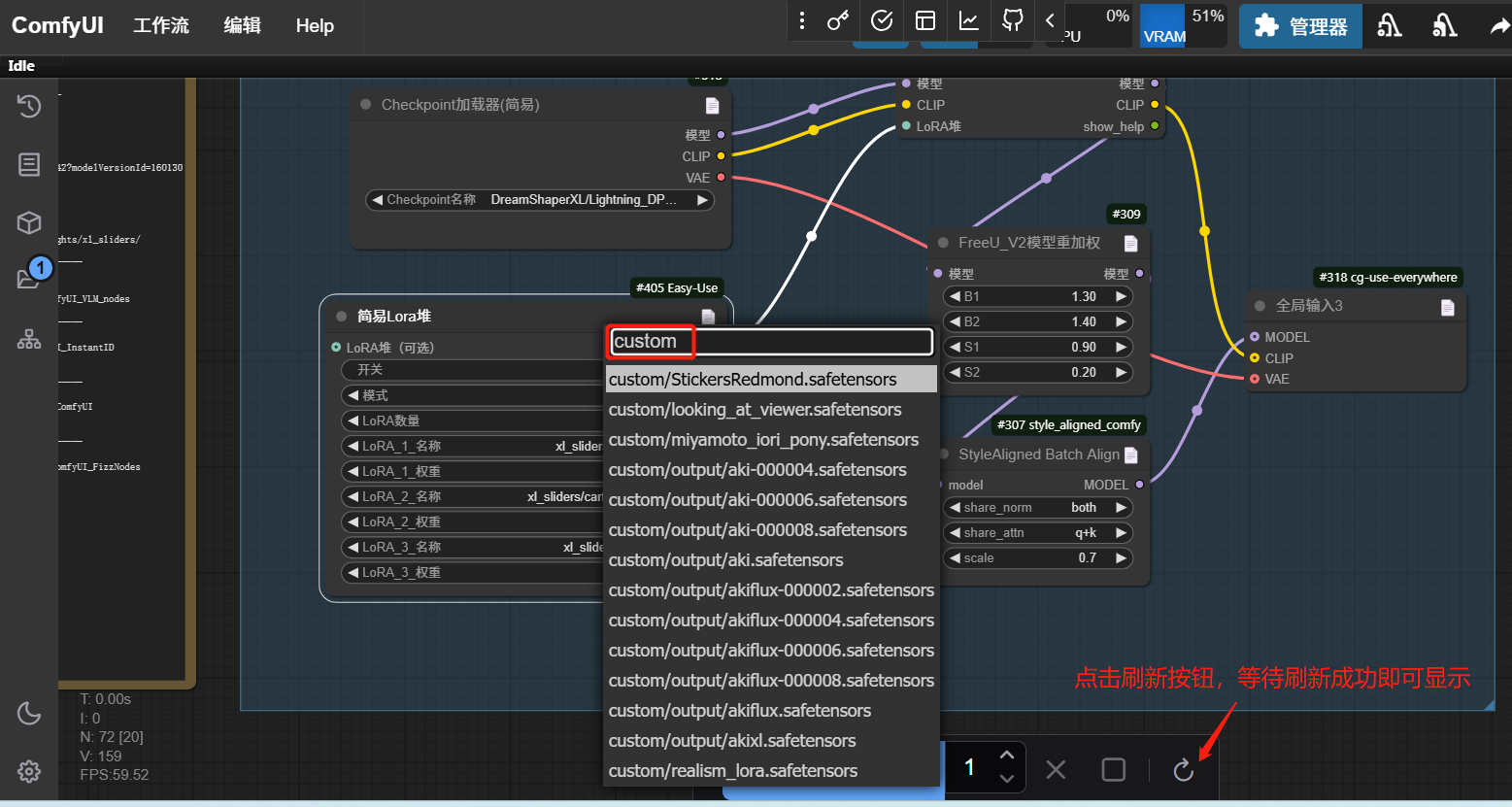
Task: Open LoRA_3_名称 selector
Action: coord(472,547)
